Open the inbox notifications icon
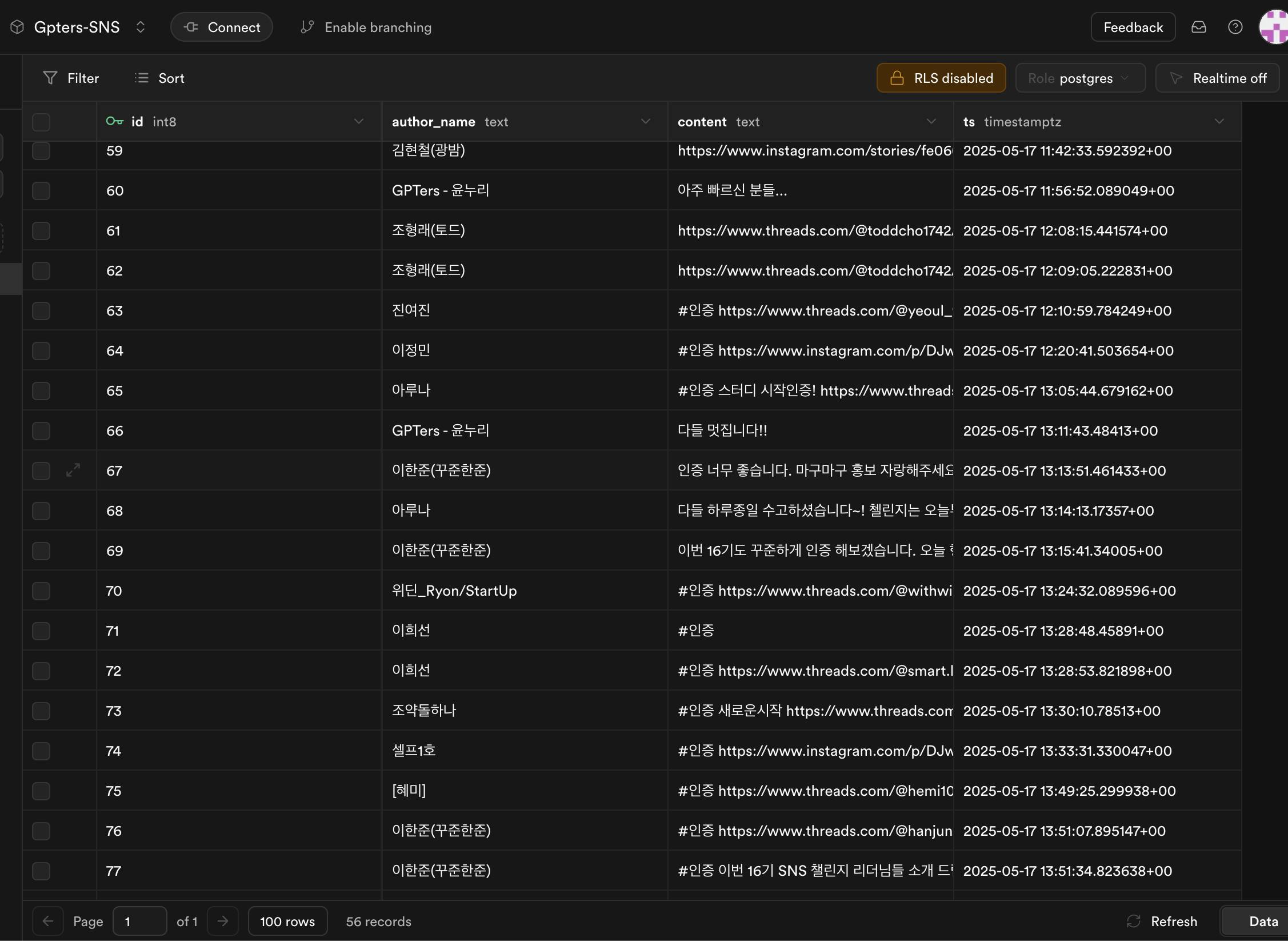This screenshot has width=1288, height=941. pyautogui.click(x=1198, y=27)
